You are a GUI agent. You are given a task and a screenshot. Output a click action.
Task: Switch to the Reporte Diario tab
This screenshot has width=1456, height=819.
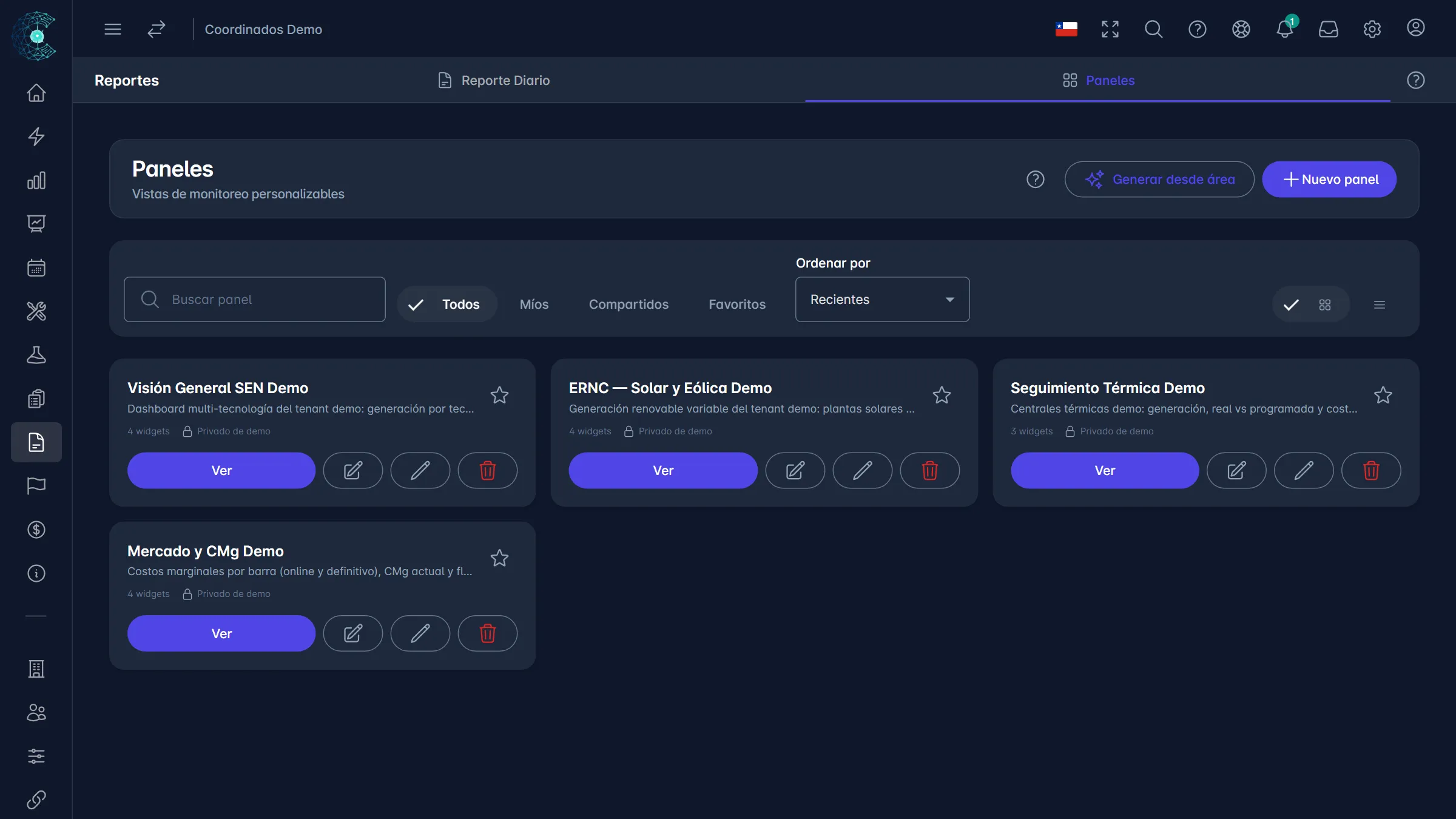click(x=493, y=80)
